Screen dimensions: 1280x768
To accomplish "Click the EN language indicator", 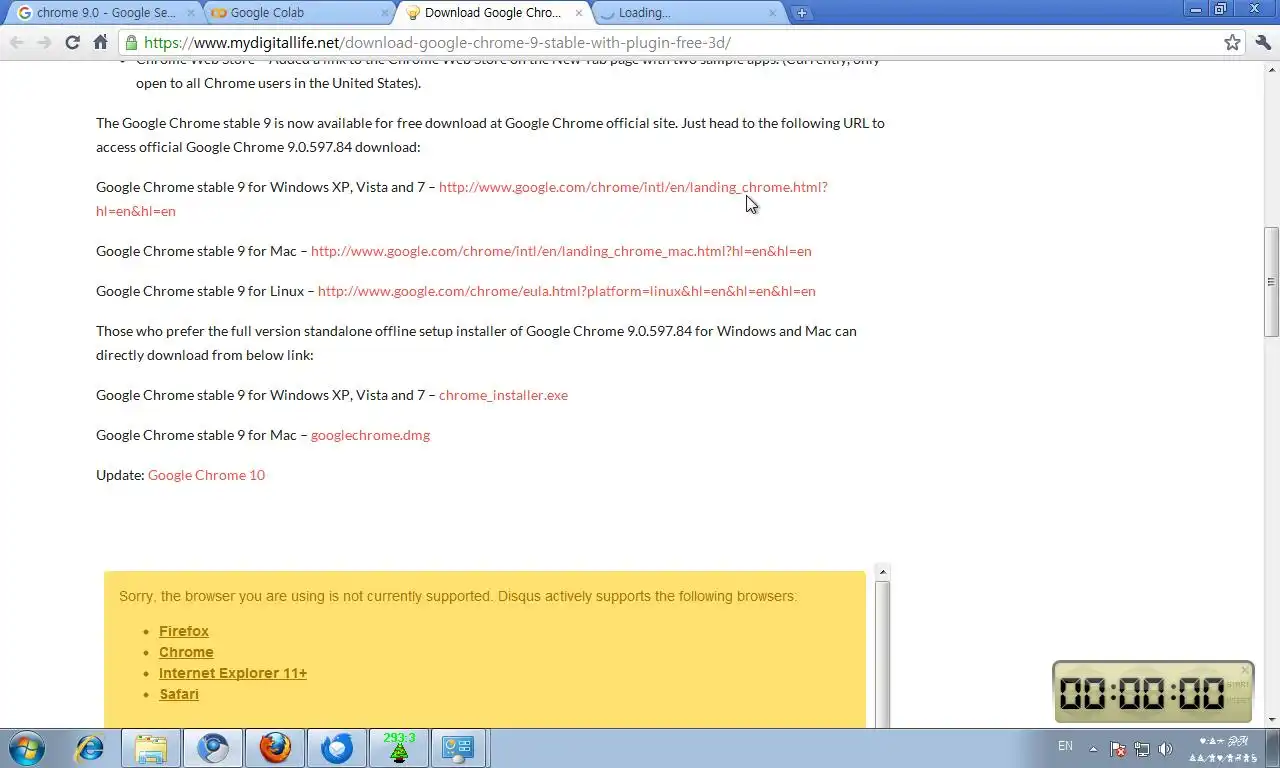I will pos(1065,746).
